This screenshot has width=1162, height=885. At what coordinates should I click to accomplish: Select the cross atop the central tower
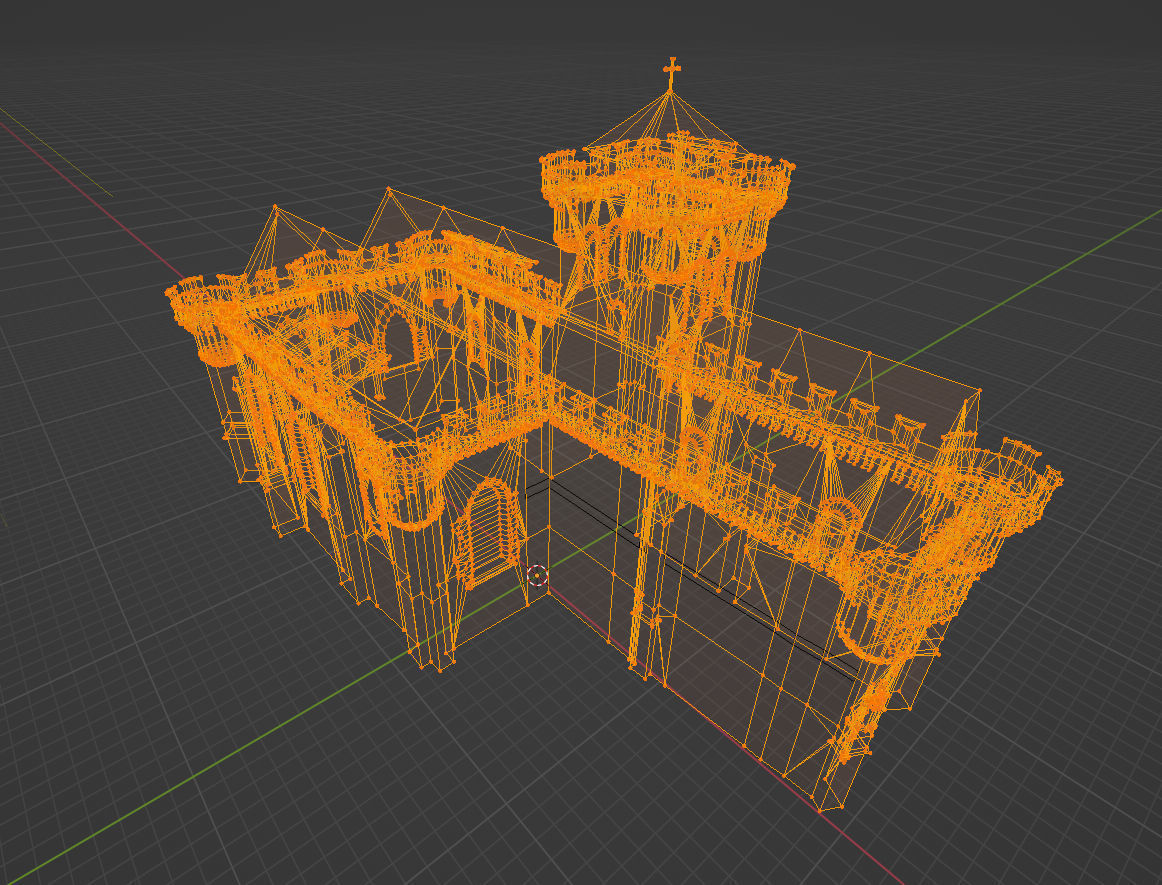pyautogui.click(x=671, y=74)
